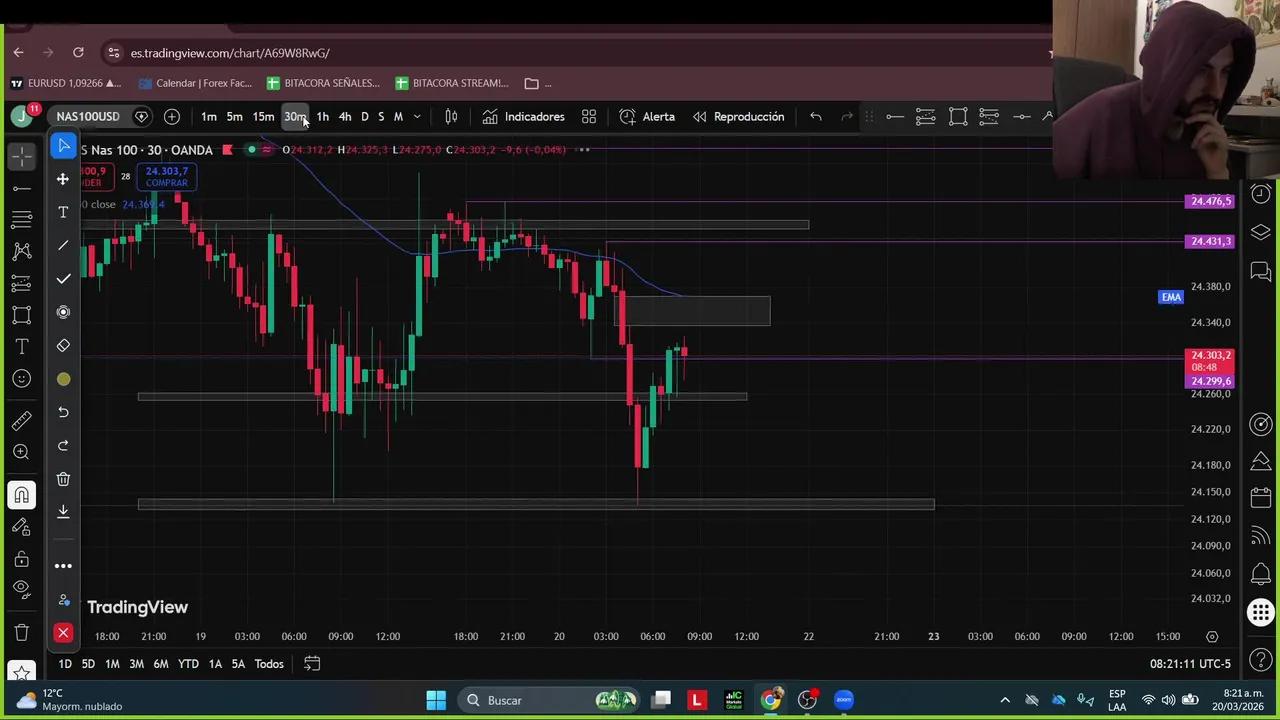Change the interval to 4h

pos(345,117)
